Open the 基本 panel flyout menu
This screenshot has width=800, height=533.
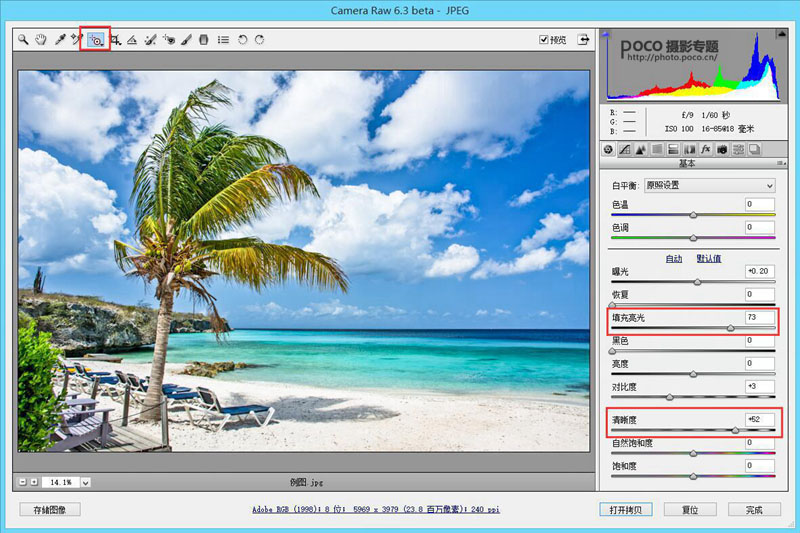pyautogui.click(x=781, y=164)
